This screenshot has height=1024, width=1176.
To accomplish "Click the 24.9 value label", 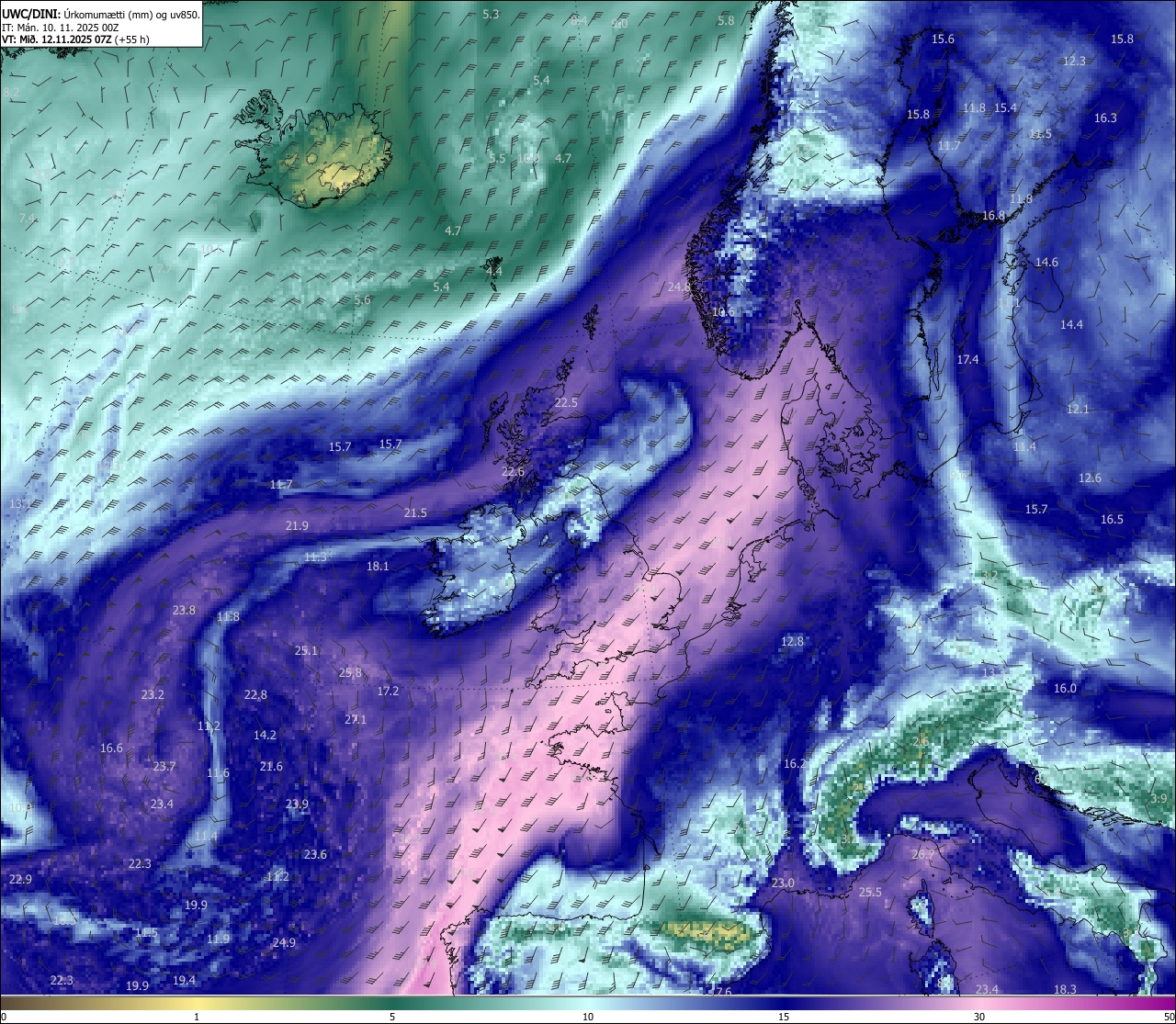I will (x=284, y=943).
